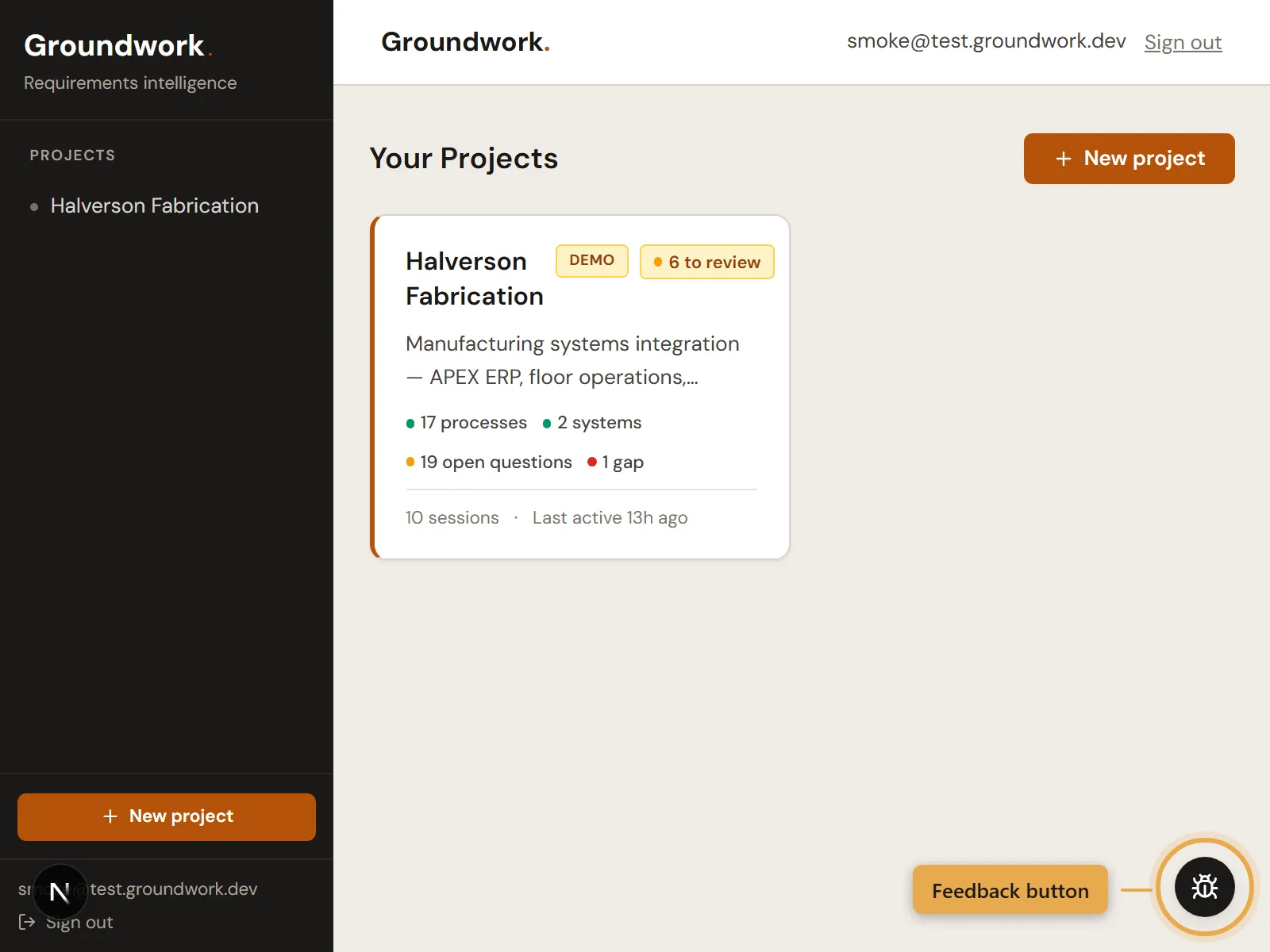Click the Groundwork logo in the header
The image size is (1270, 952).
pos(465,42)
